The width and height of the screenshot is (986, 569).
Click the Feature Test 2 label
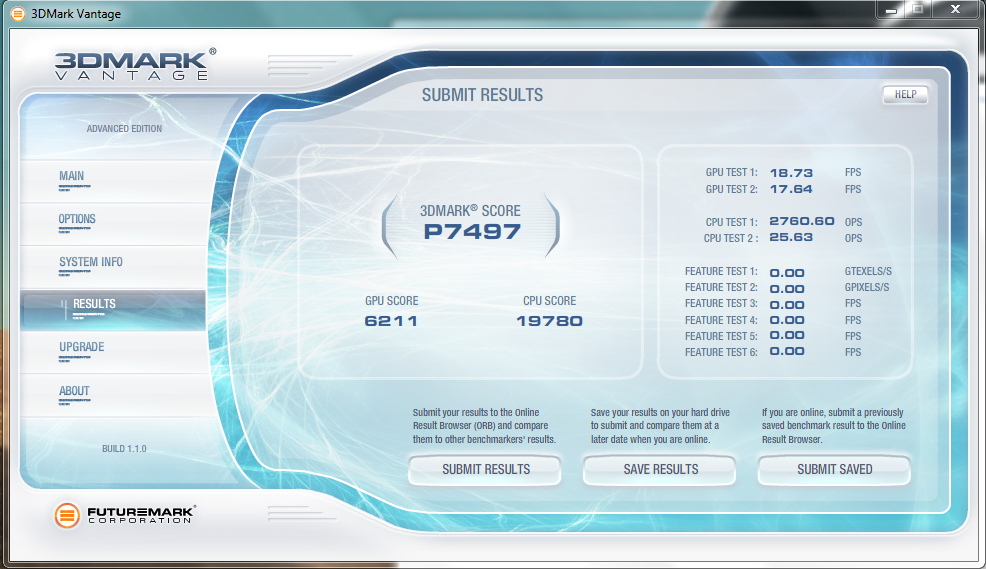(721, 287)
